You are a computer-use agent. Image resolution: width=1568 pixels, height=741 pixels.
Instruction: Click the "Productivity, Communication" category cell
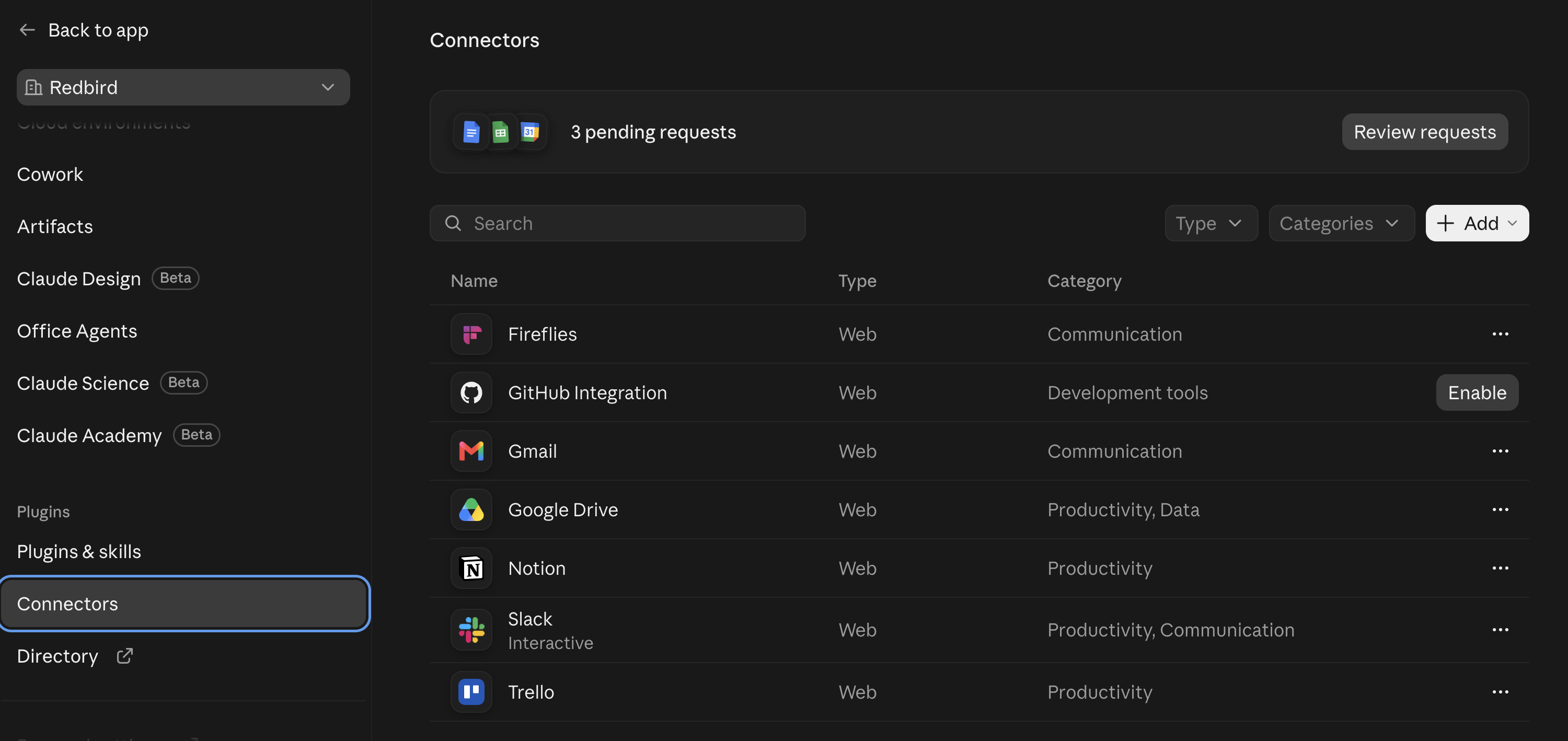click(x=1171, y=630)
